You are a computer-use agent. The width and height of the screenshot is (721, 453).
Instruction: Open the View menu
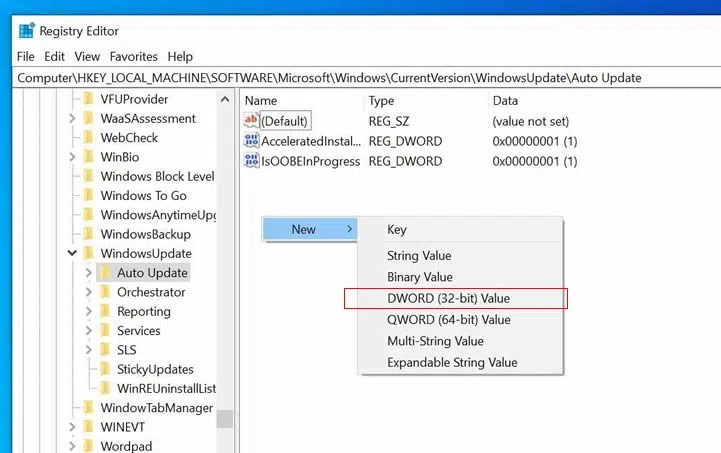(x=87, y=57)
